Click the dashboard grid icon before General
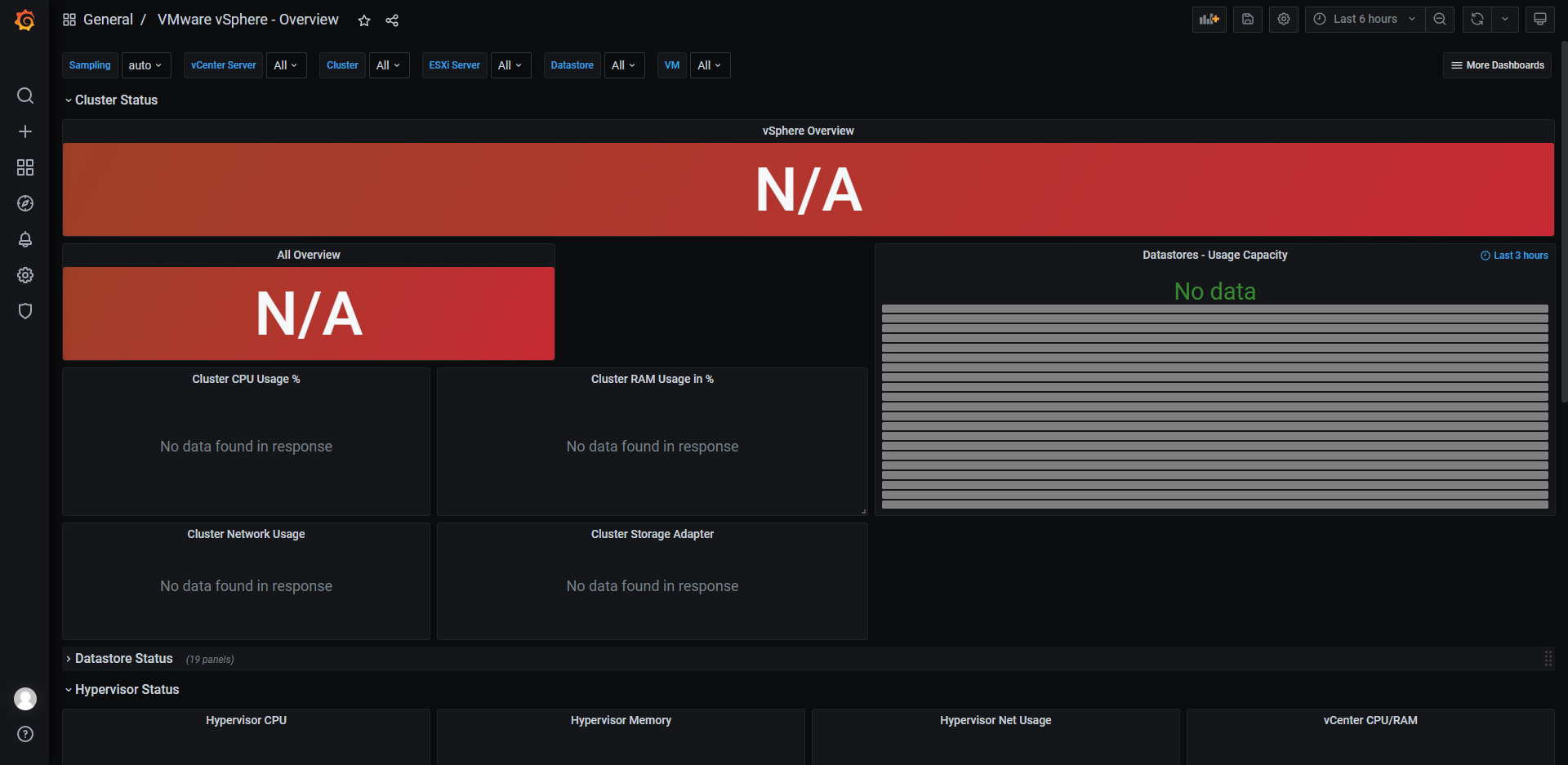 [x=69, y=20]
